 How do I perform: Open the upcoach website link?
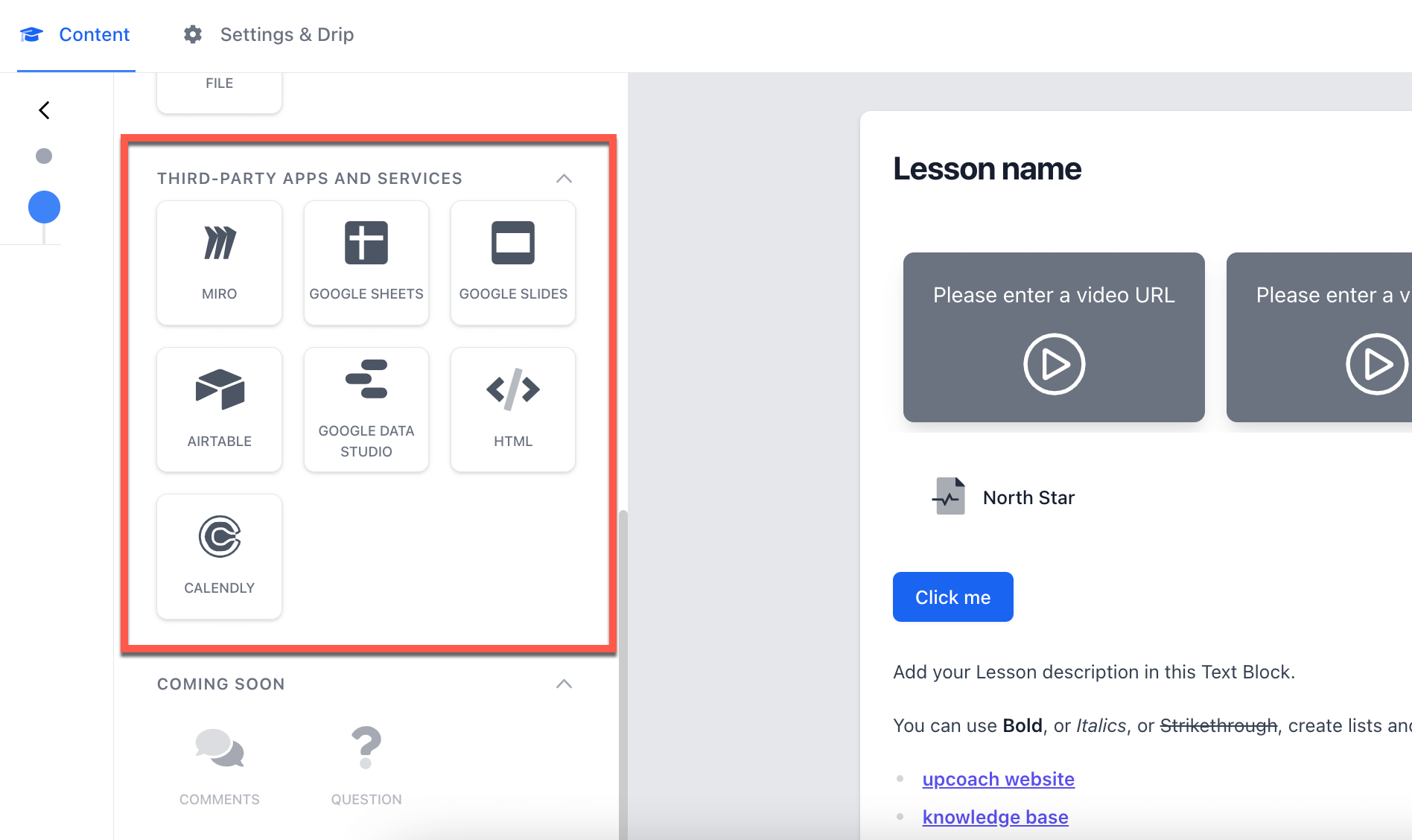(x=998, y=778)
